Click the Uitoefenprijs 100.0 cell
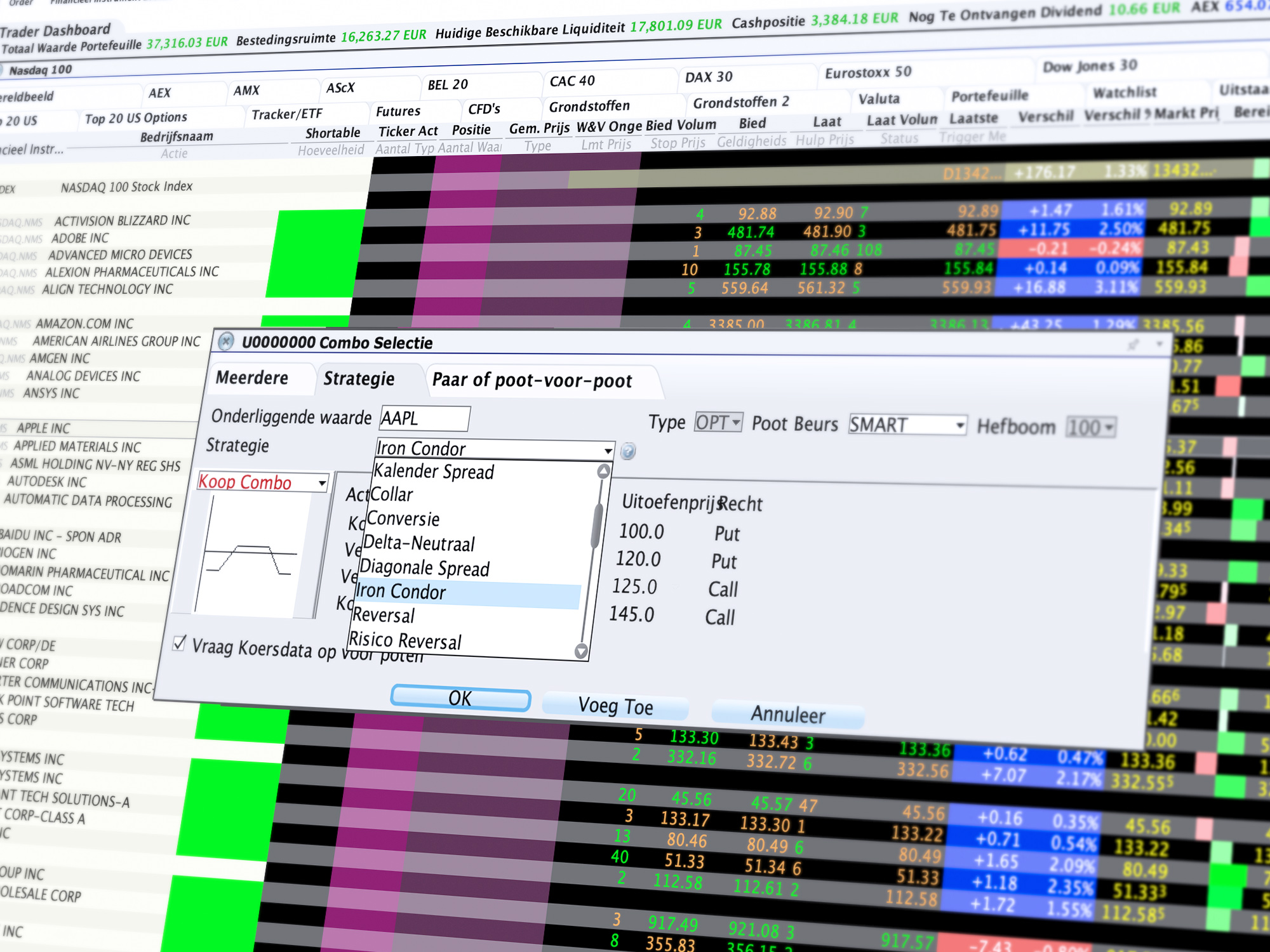This screenshot has height=952, width=1270. click(x=642, y=531)
